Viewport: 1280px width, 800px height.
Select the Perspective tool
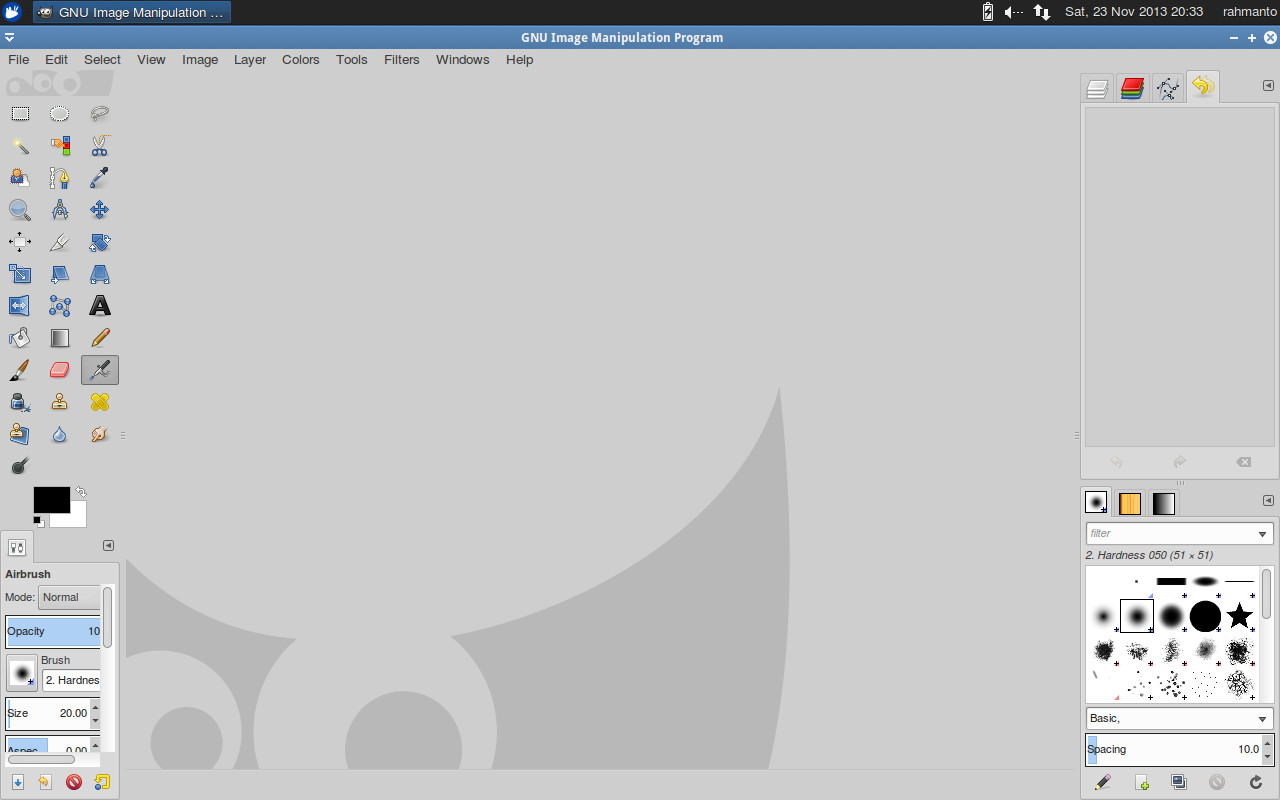click(x=100, y=274)
